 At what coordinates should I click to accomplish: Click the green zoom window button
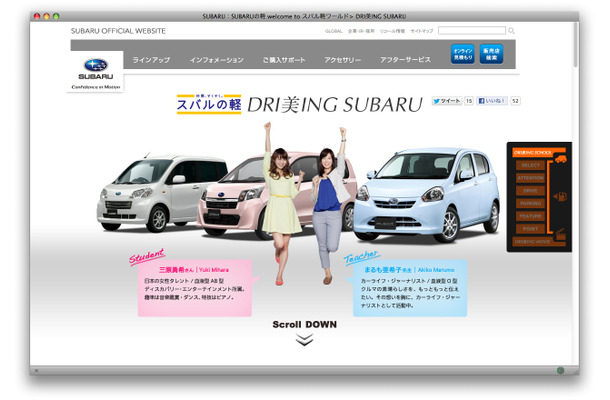tap(56, 16)
